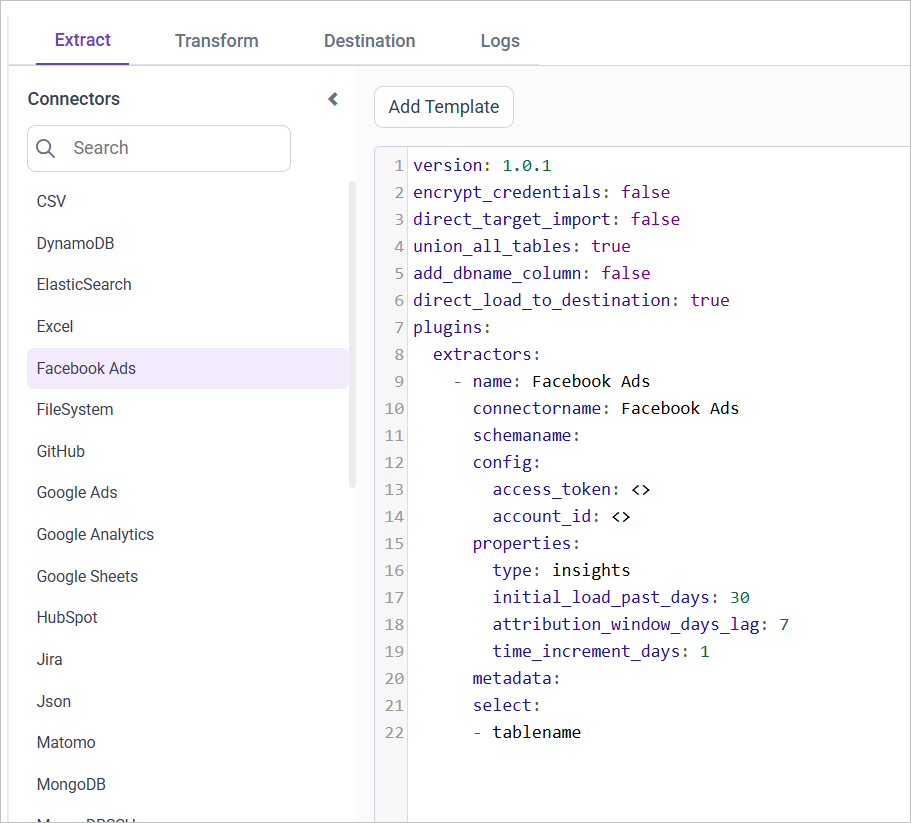The image size is (911, 823).
Task: Select DynamoDB from connectors list
Action: tap(75, 243)
